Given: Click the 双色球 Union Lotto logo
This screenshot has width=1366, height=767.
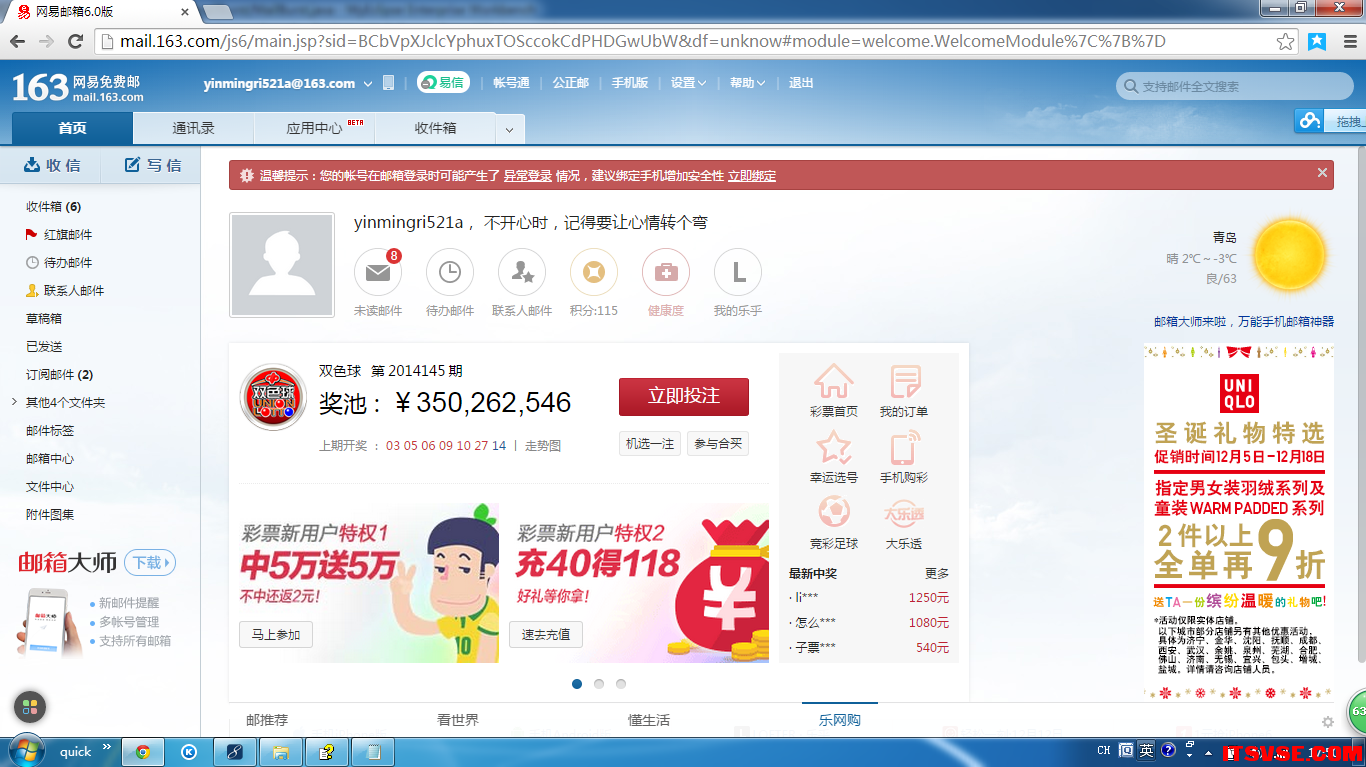Looking at the screenshot, I should (x=273, y=397).
